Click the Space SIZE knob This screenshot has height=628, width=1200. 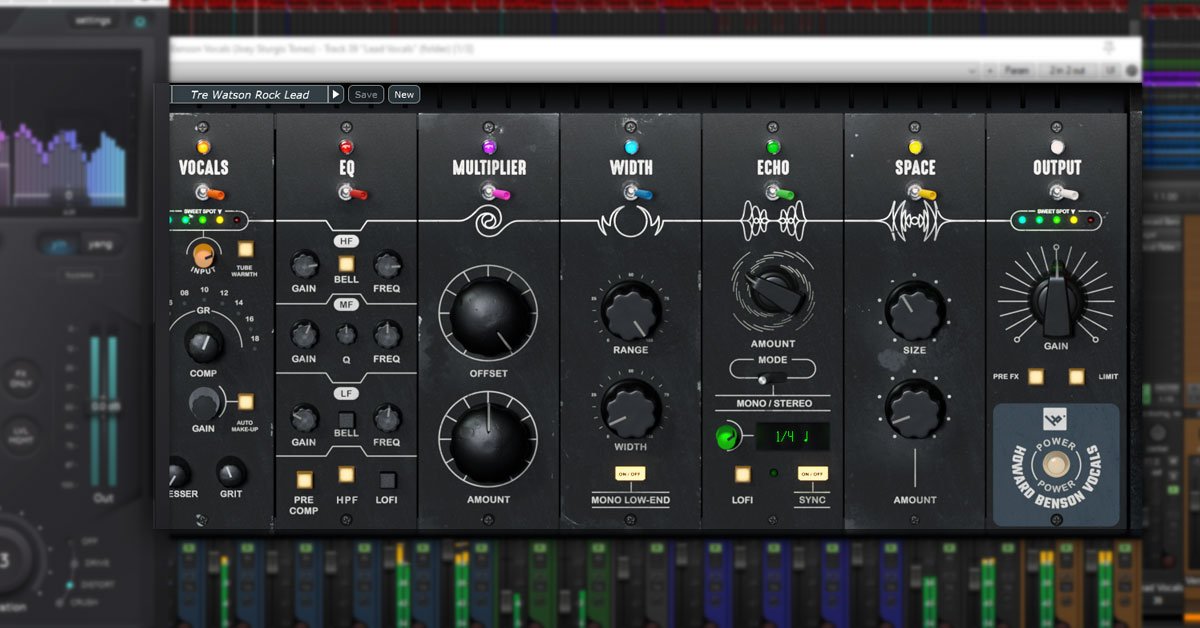pyautogui.click(x=915, y=311)
